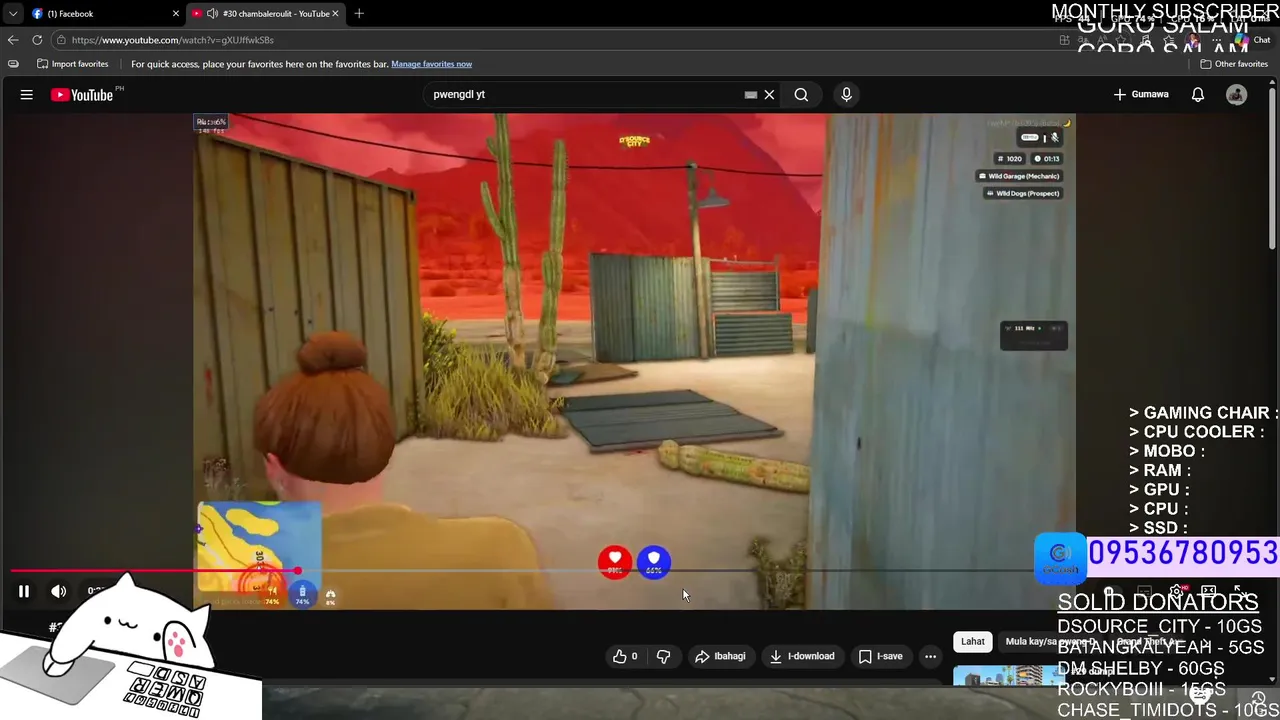Screen dimensions: 1280x720
Task: Run search with the magnifier button
Action: (x=801, y=95)
